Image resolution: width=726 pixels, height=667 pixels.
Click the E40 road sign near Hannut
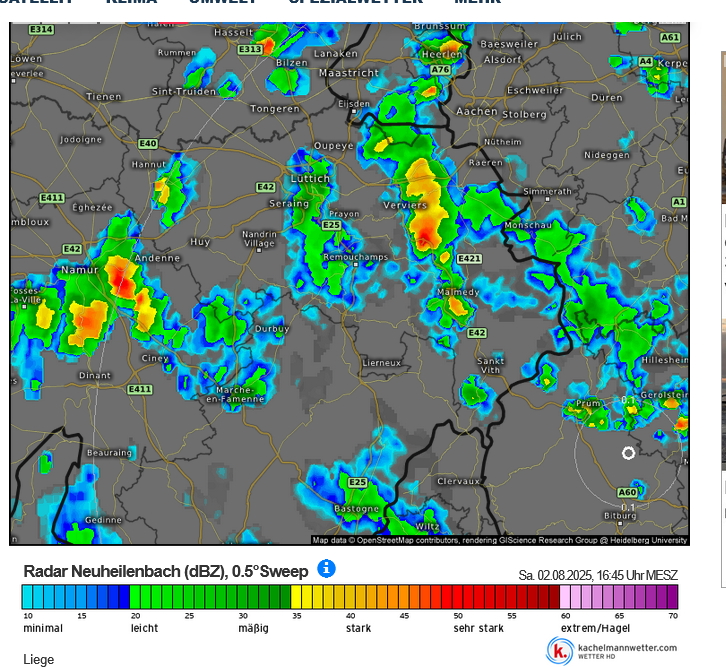[148, 143]
